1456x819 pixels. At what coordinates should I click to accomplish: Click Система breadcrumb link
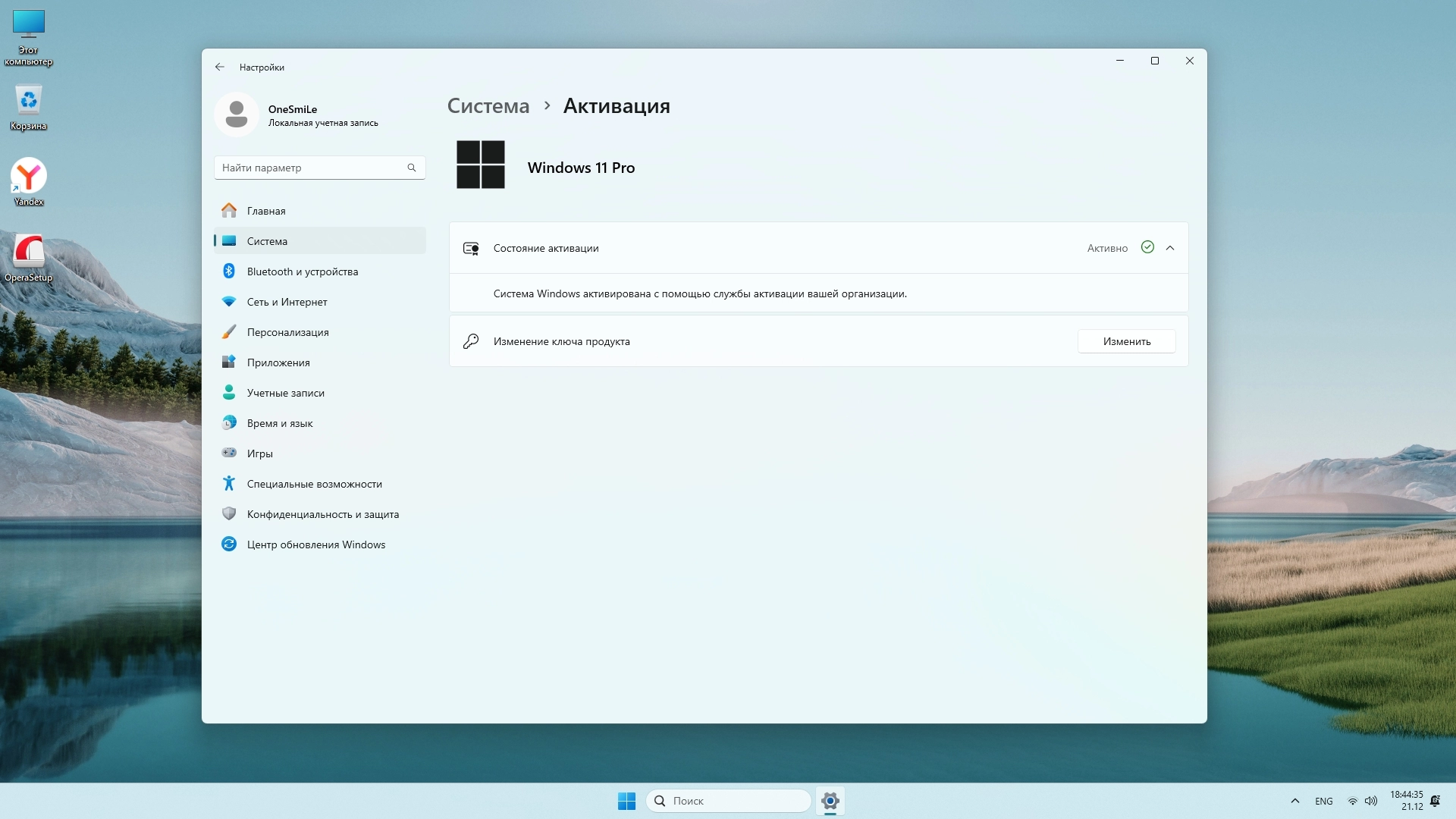tap(488, 106)
